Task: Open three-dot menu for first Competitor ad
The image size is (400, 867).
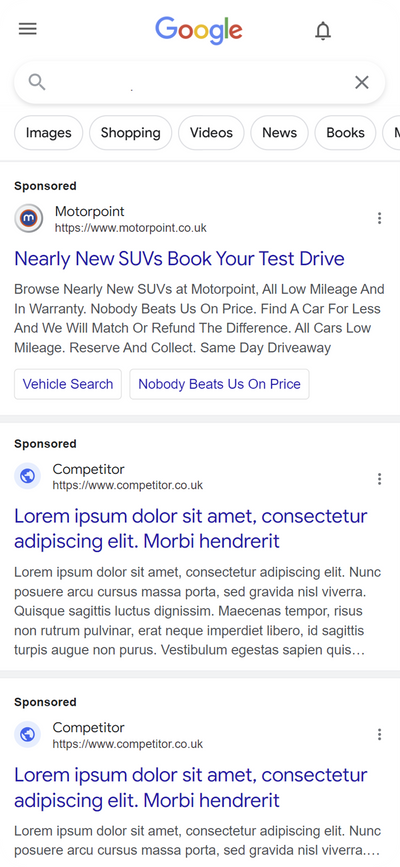Action: click(380, 479)
